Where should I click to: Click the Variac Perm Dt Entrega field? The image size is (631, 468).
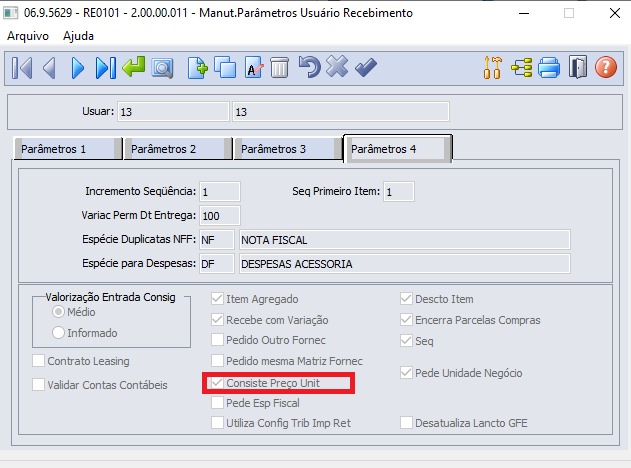pos(220,216)
